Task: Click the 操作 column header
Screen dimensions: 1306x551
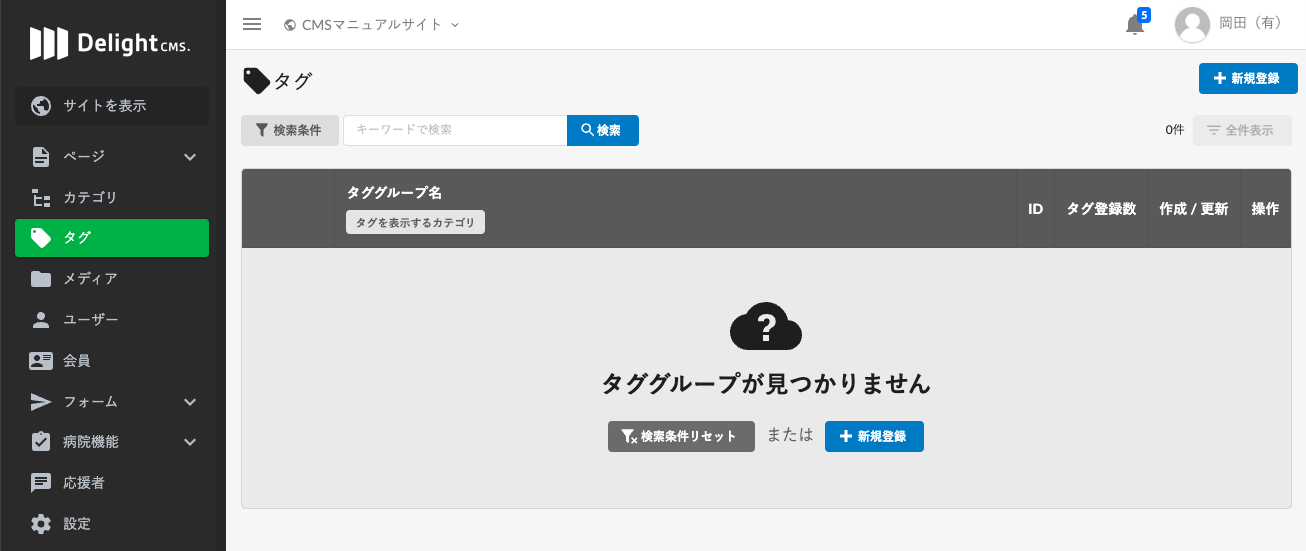Action: pos(1265,209)
